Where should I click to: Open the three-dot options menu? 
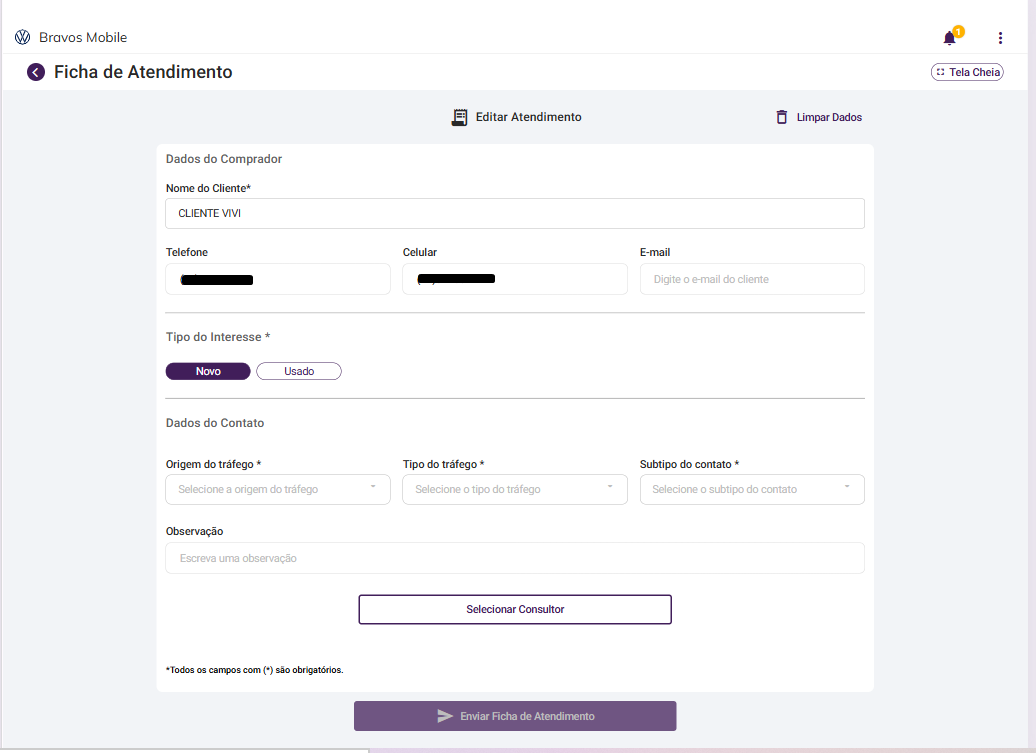tap(1000, 38)
